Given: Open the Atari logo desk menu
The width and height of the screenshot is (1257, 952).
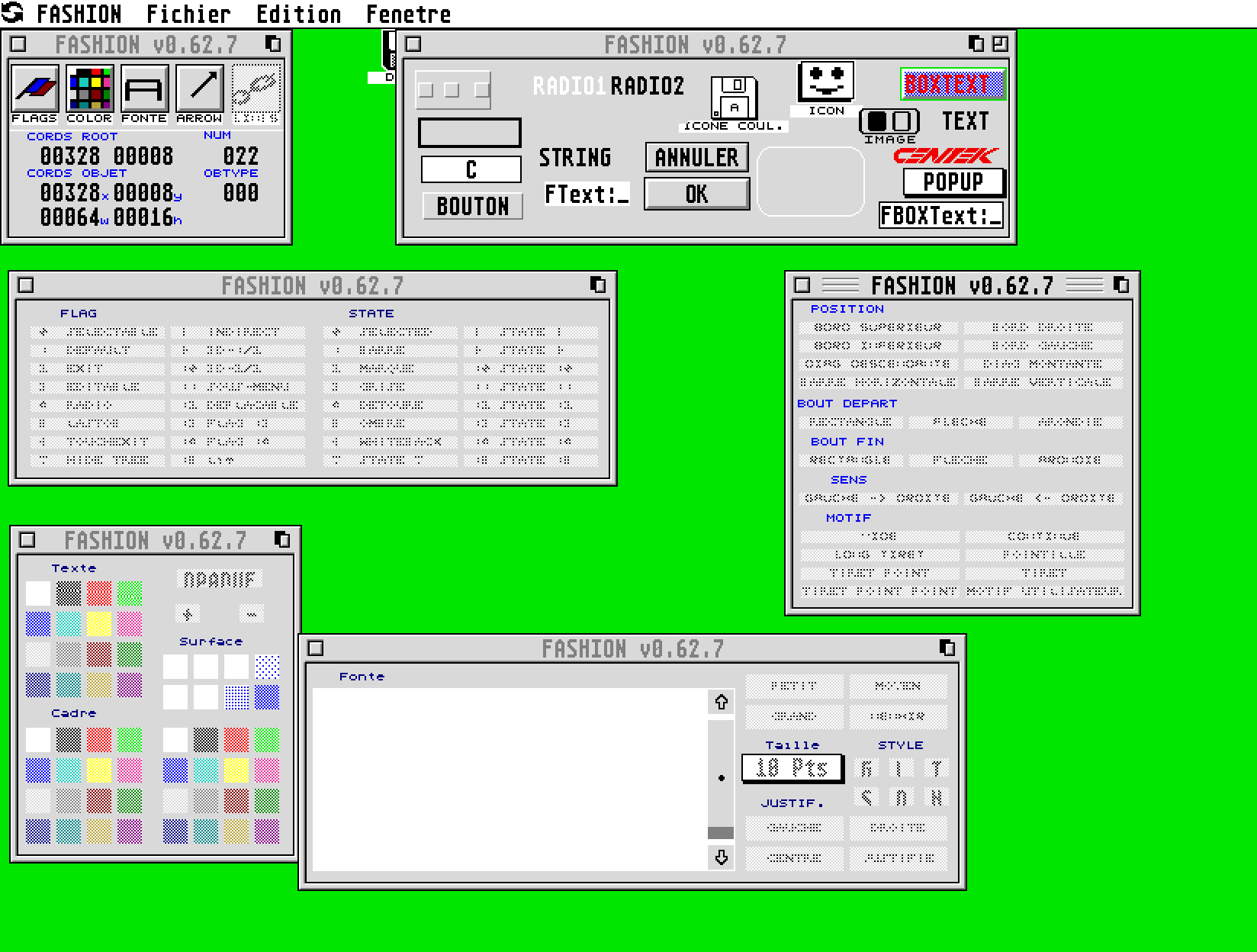Looking at the screenshot, I should click(14, 14).
